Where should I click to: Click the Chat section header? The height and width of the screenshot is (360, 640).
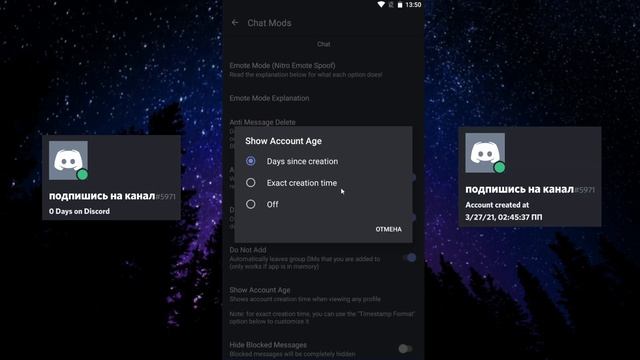[324, 44]
